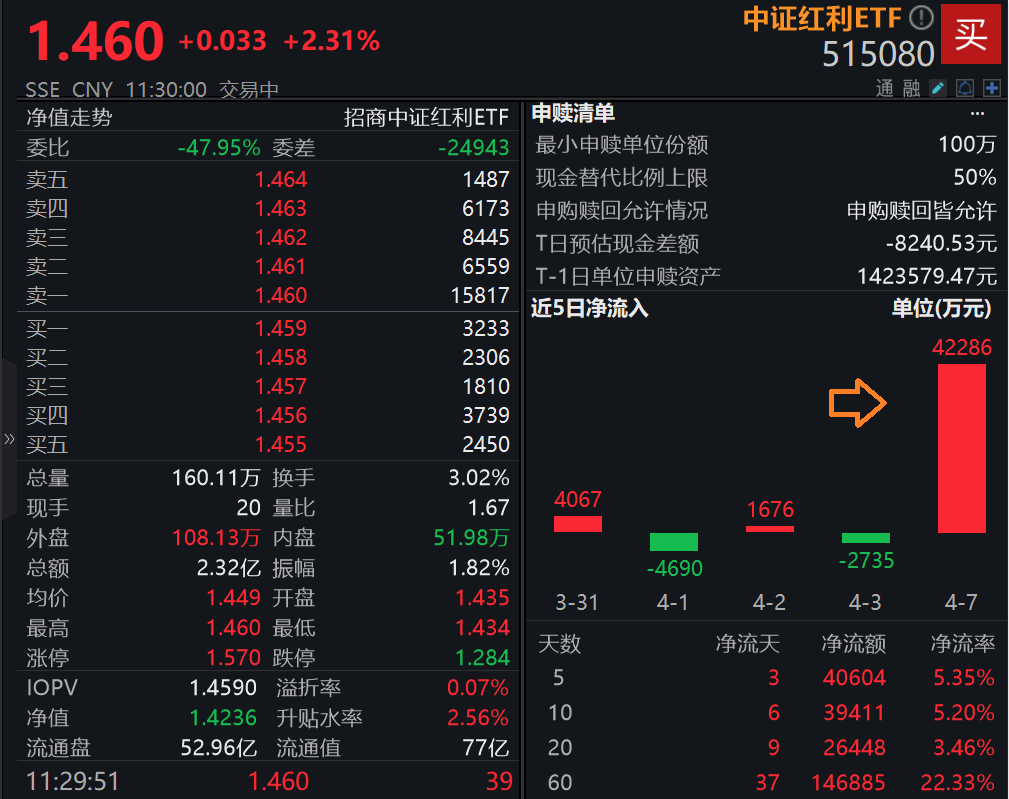Select the 卖五 price 1.464

(x=281, y=179)
